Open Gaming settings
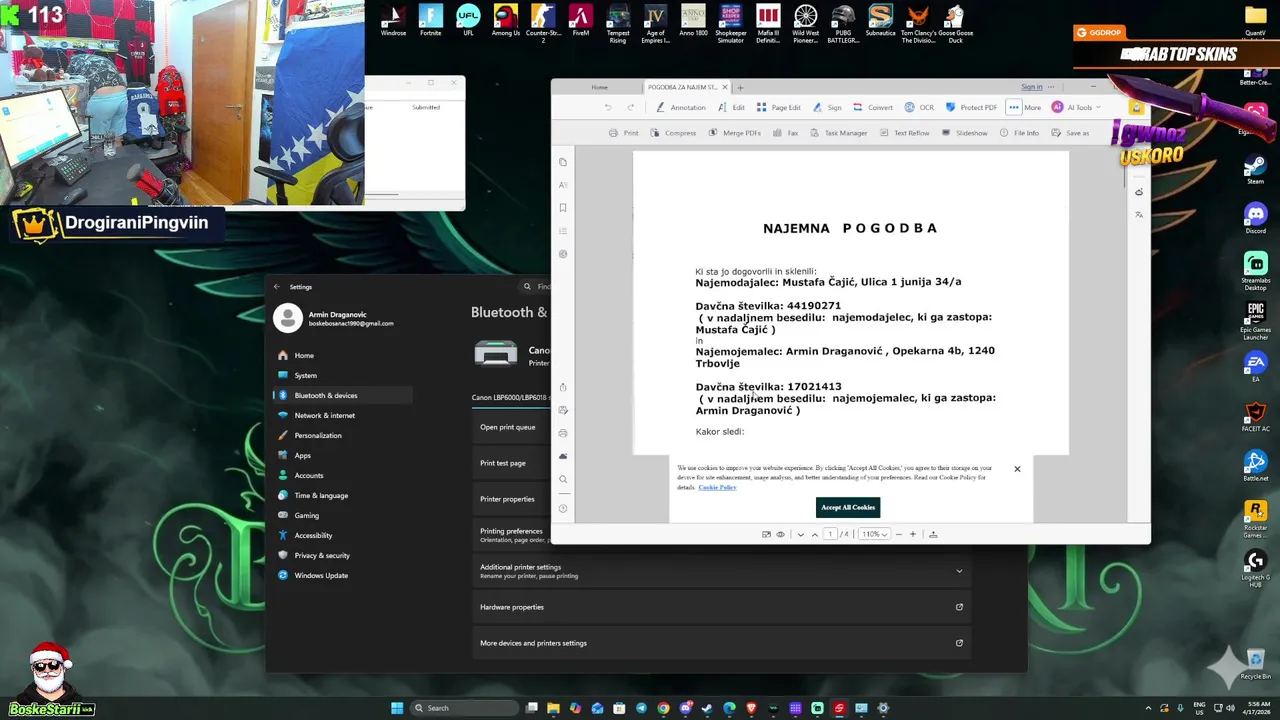Viewport: 1280px width, 720px height. pos(342,515)
